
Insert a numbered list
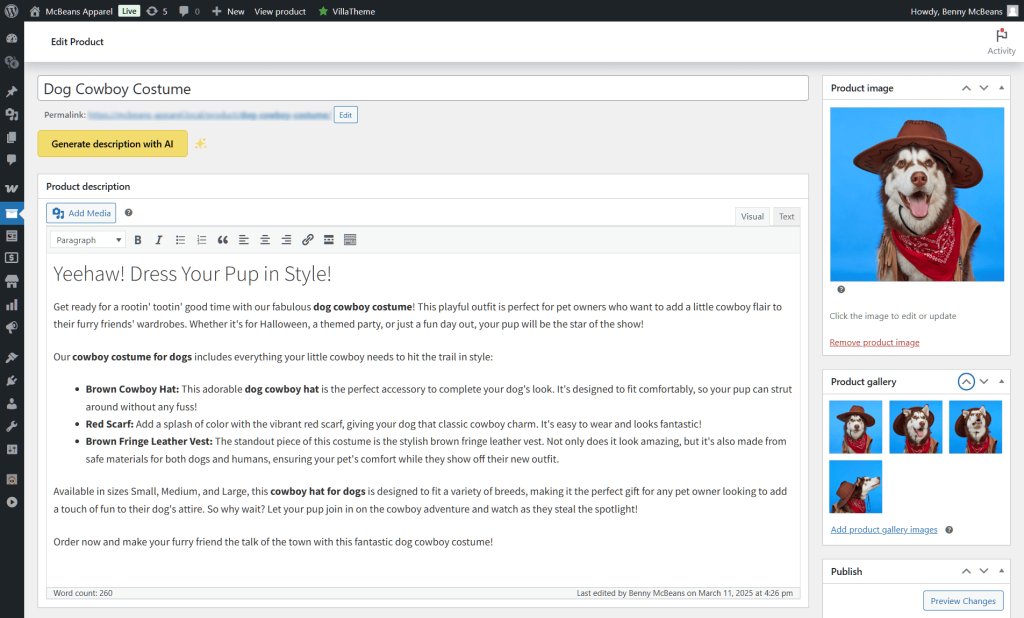tap(201, 240)
